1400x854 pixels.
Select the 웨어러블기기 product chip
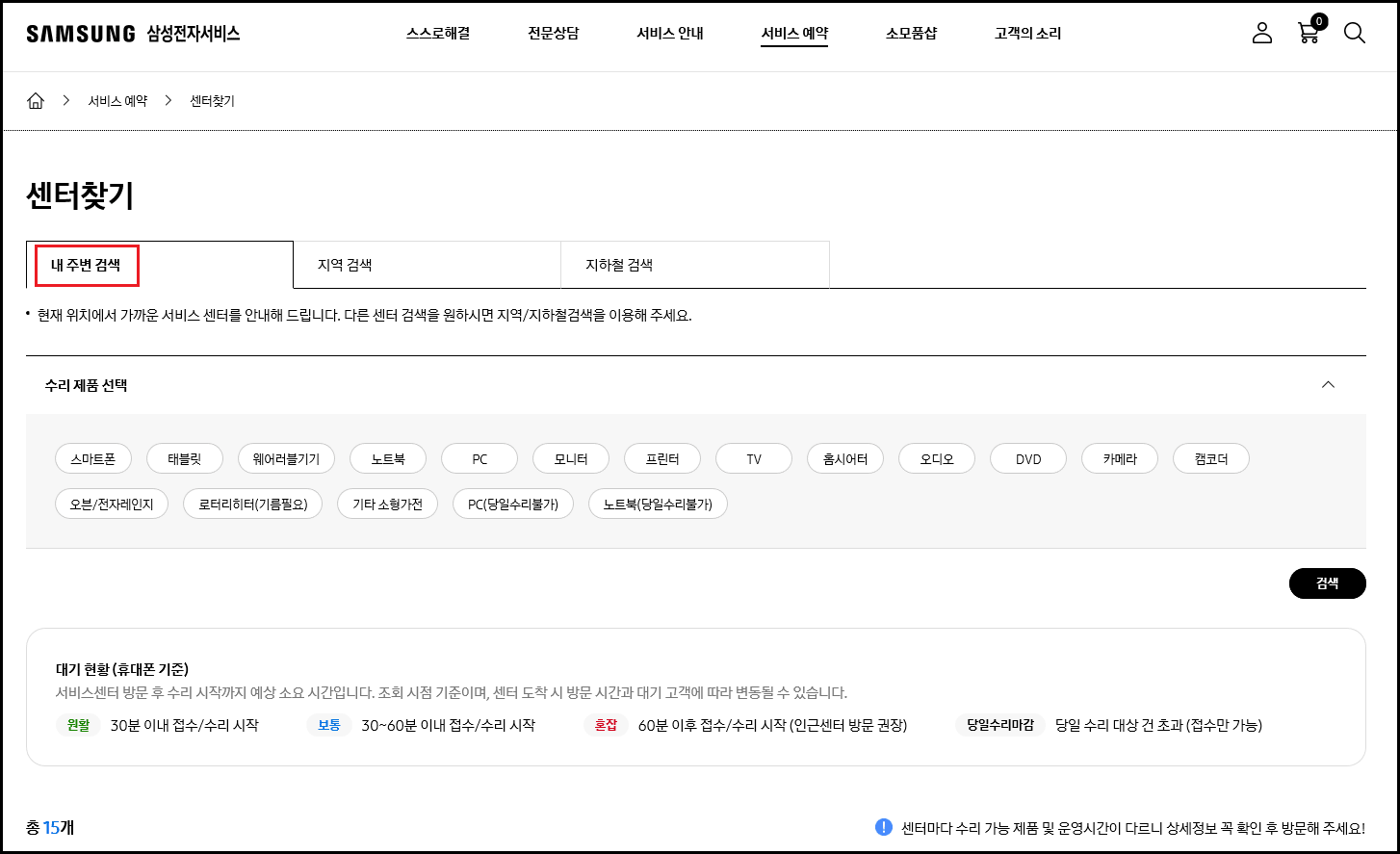coord(286,459)
